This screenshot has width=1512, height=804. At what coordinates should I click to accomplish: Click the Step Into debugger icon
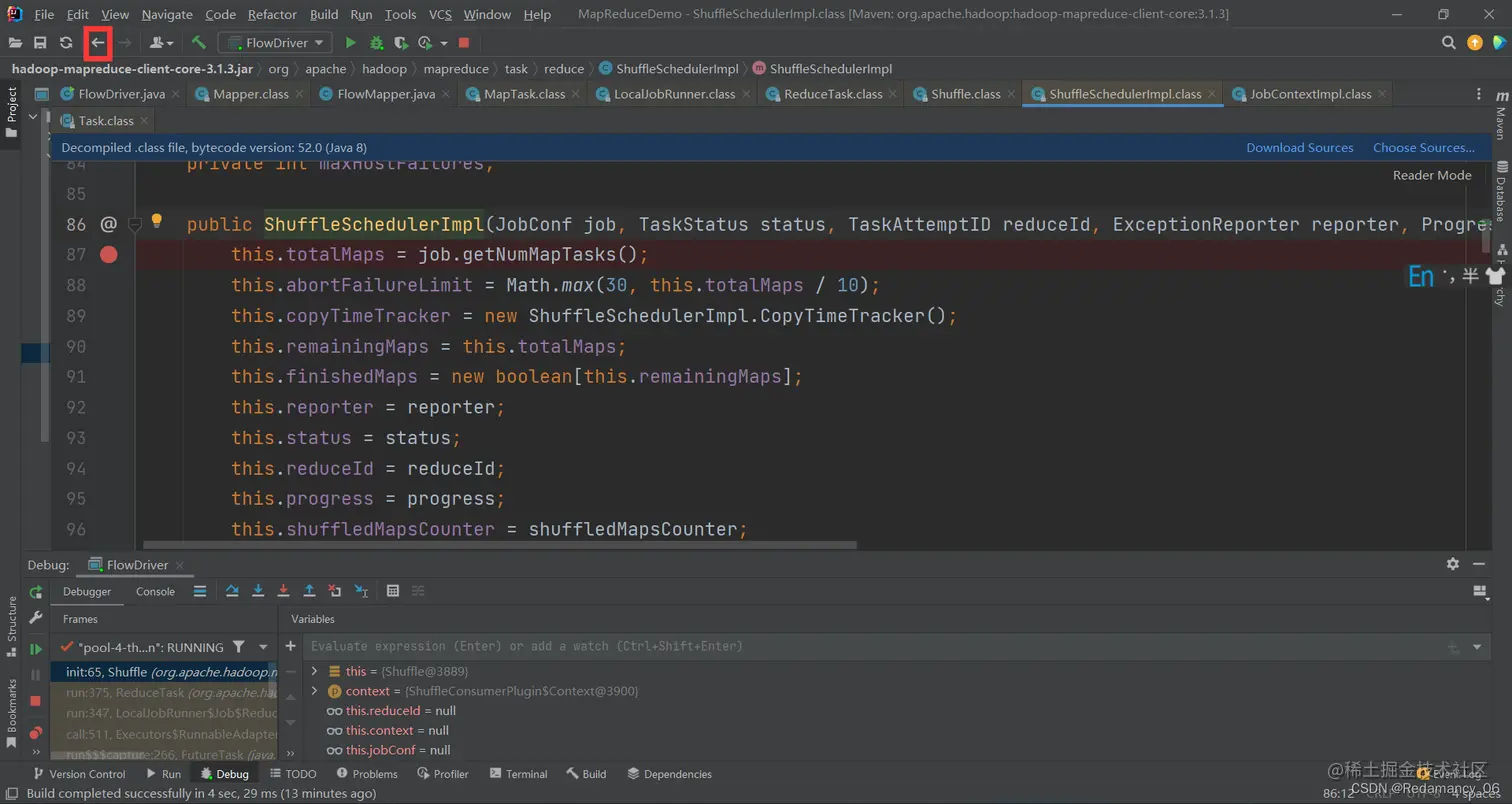pyautogui.click(x=258, y=591)
